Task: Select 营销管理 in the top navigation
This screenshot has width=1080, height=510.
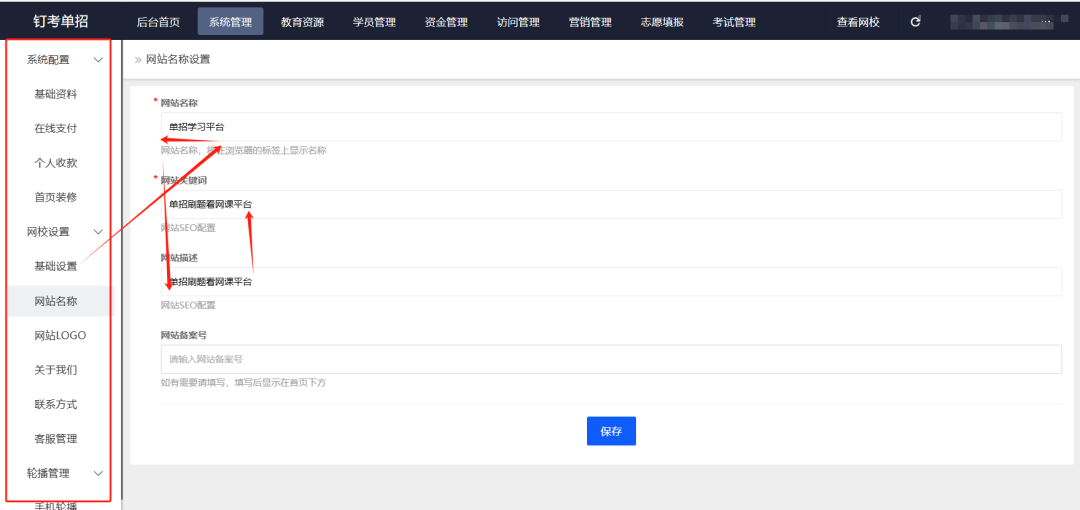Action: pyautogui.click(x=590, y=22)
